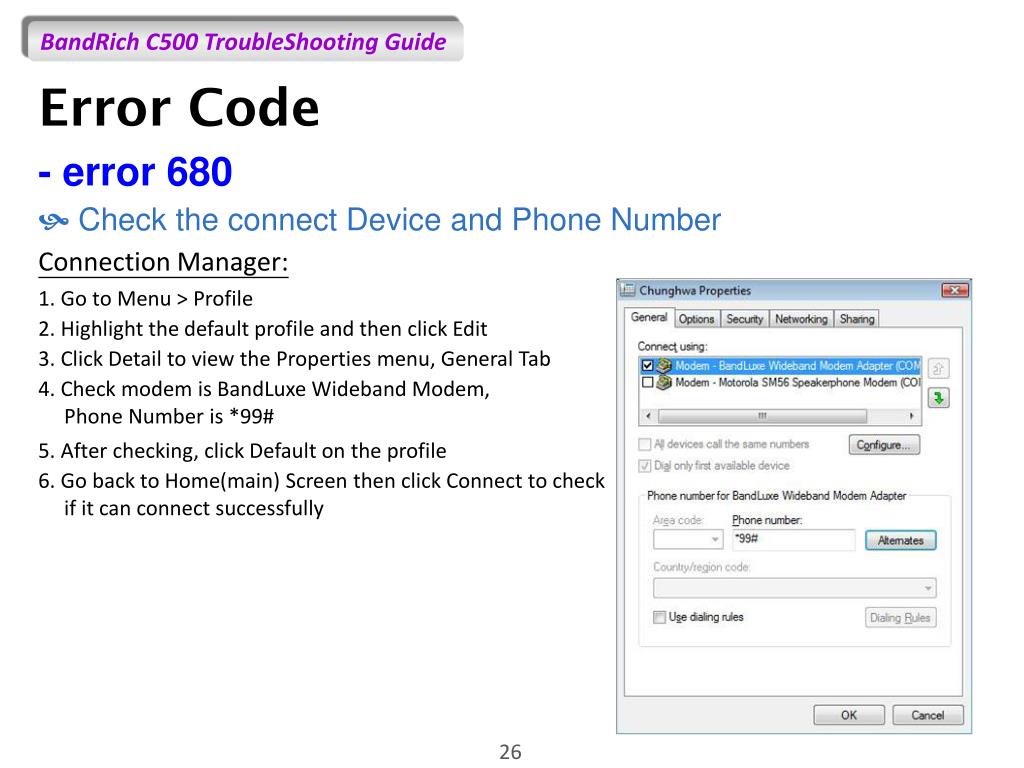Toggle All devices call the same numbers
Image resolution: width=1024 pixels, height=768 pixels.
tap(645, 445)
